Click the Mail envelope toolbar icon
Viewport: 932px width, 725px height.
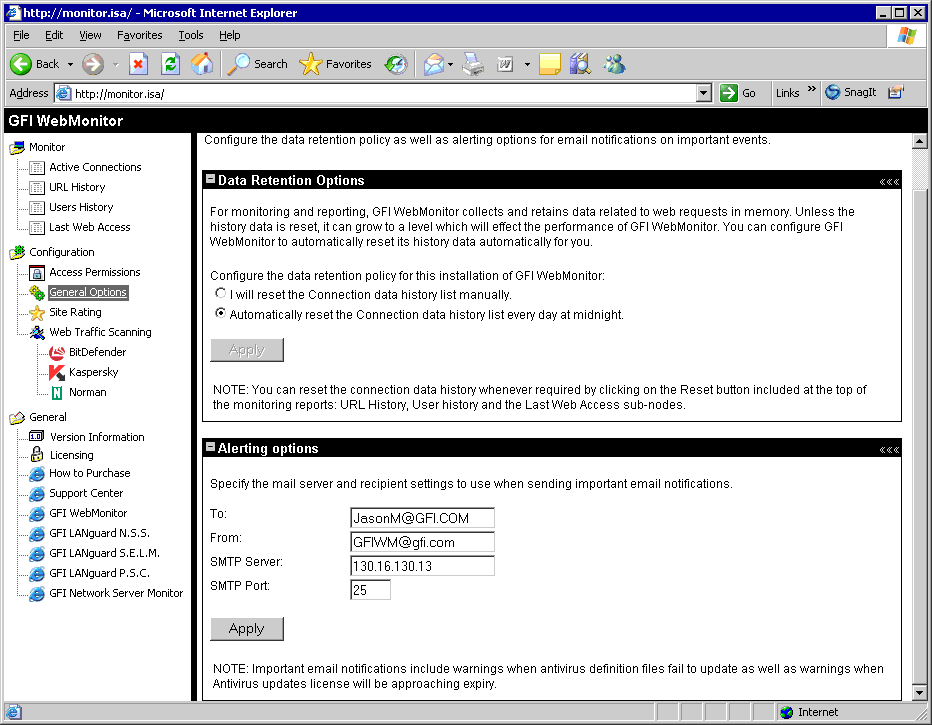pos(433,64)
